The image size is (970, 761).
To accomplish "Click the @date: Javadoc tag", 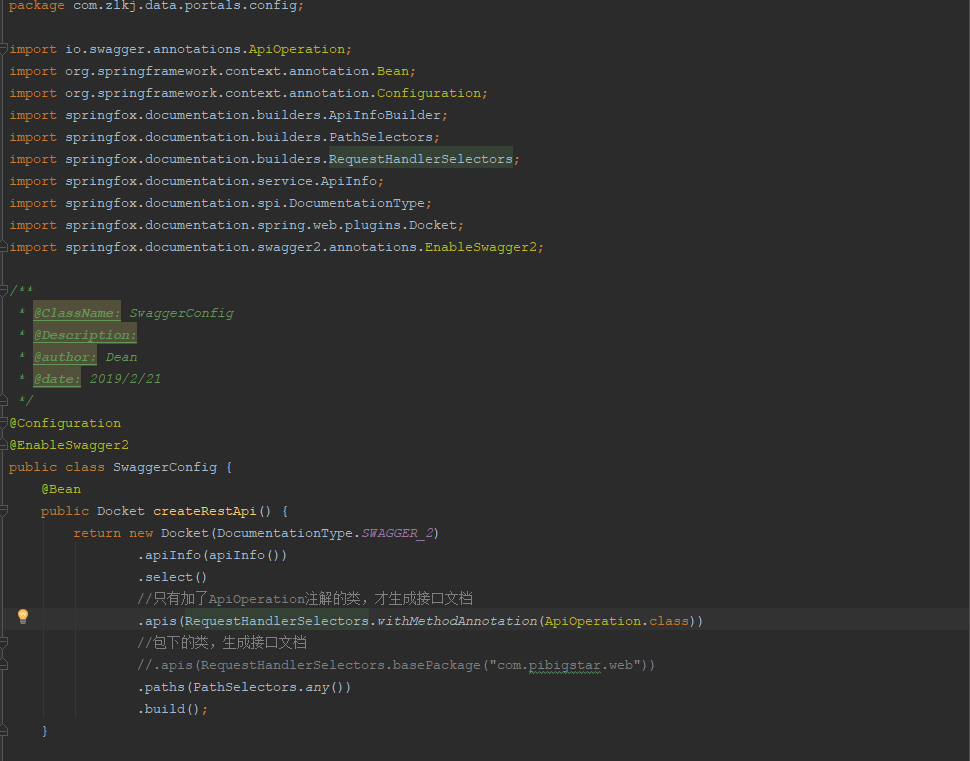I will [x=57, y=379].
